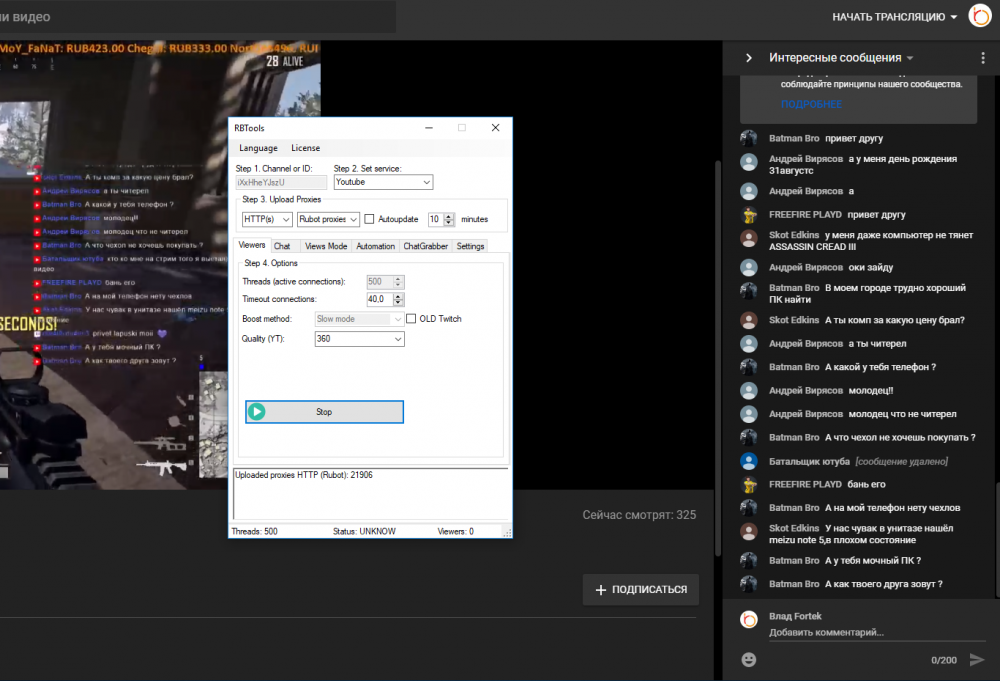Increase Timeout connections with stepper up arrow
Image resolution: width=1000 pixels, height=681 pixels.
398,295
